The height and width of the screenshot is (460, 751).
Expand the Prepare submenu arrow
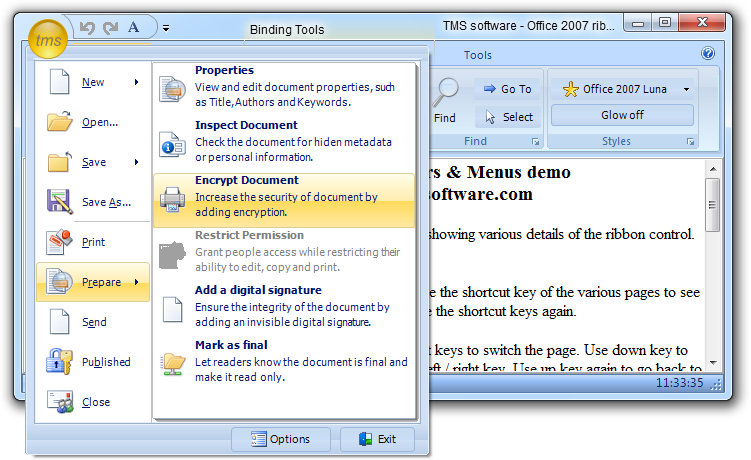[x=137, y=282]
